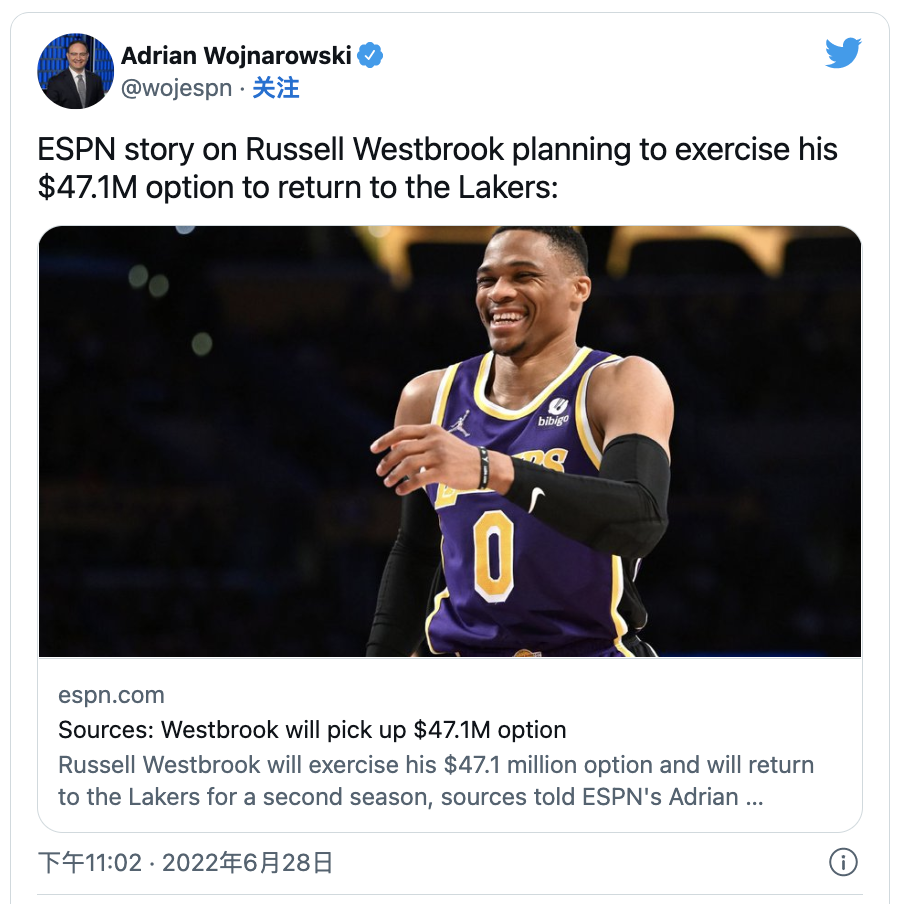Open the tweet info icon
The image size is (902, 904).
843,862
